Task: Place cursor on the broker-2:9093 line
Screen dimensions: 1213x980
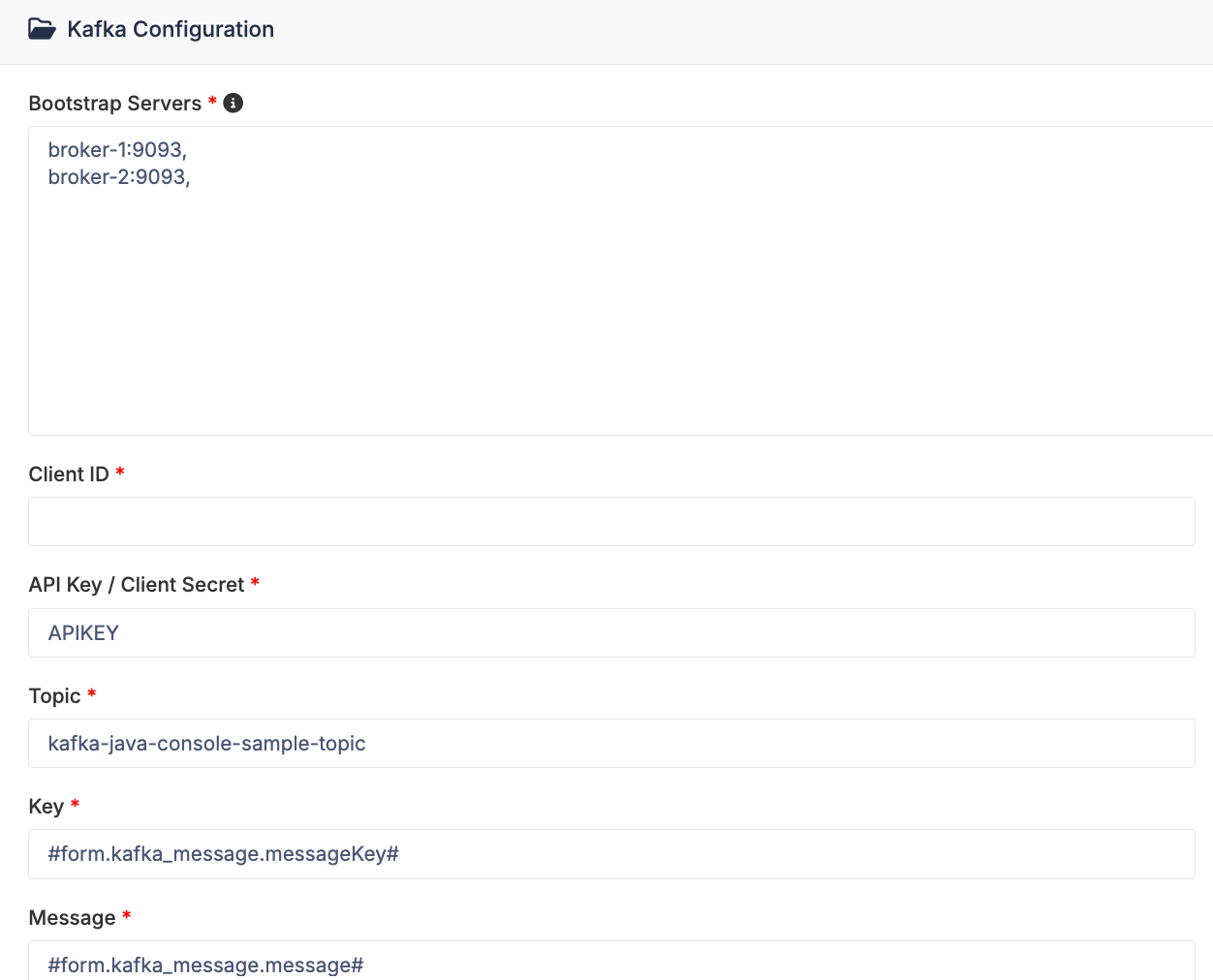Action: pos(119,176)
